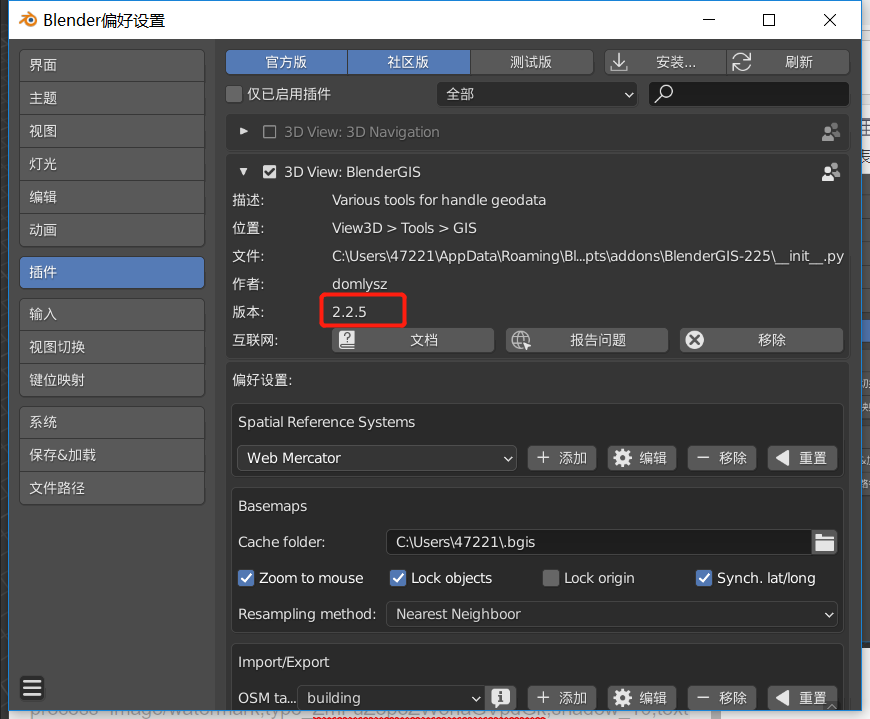Enable the 3D Navigation addon checkbox
This screenshot has width=870, height=719.
click(x=270, y=132)
